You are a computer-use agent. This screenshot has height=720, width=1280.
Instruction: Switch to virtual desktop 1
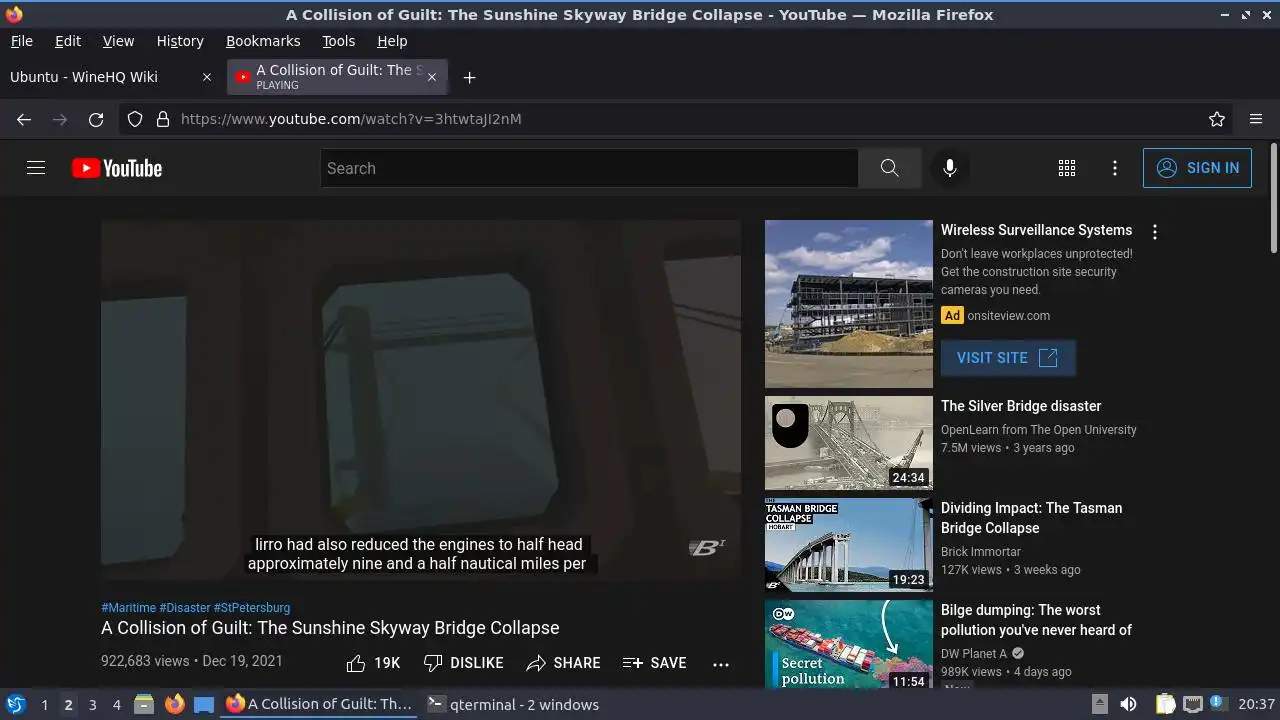(44, 704)
